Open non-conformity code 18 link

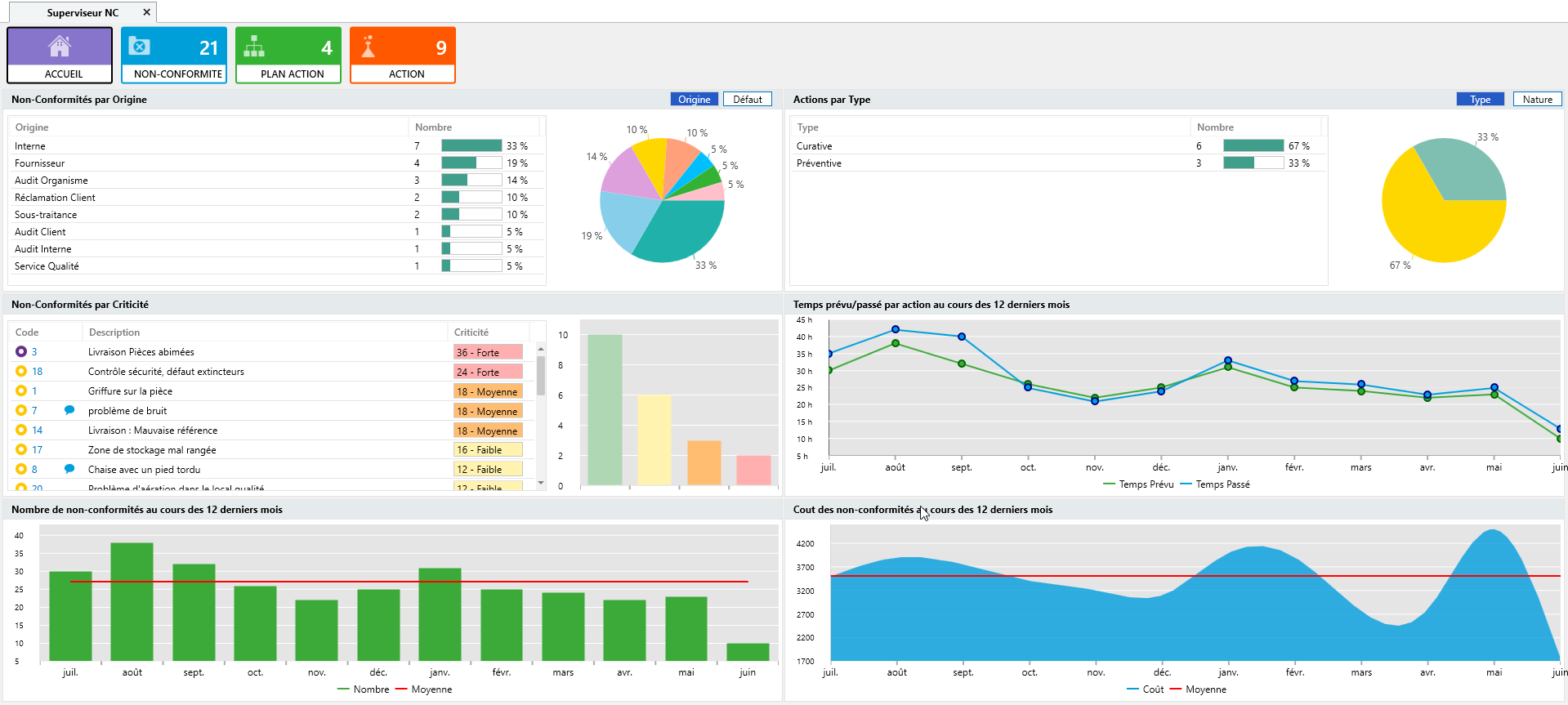pyautogui.click(x=38, y=371)
